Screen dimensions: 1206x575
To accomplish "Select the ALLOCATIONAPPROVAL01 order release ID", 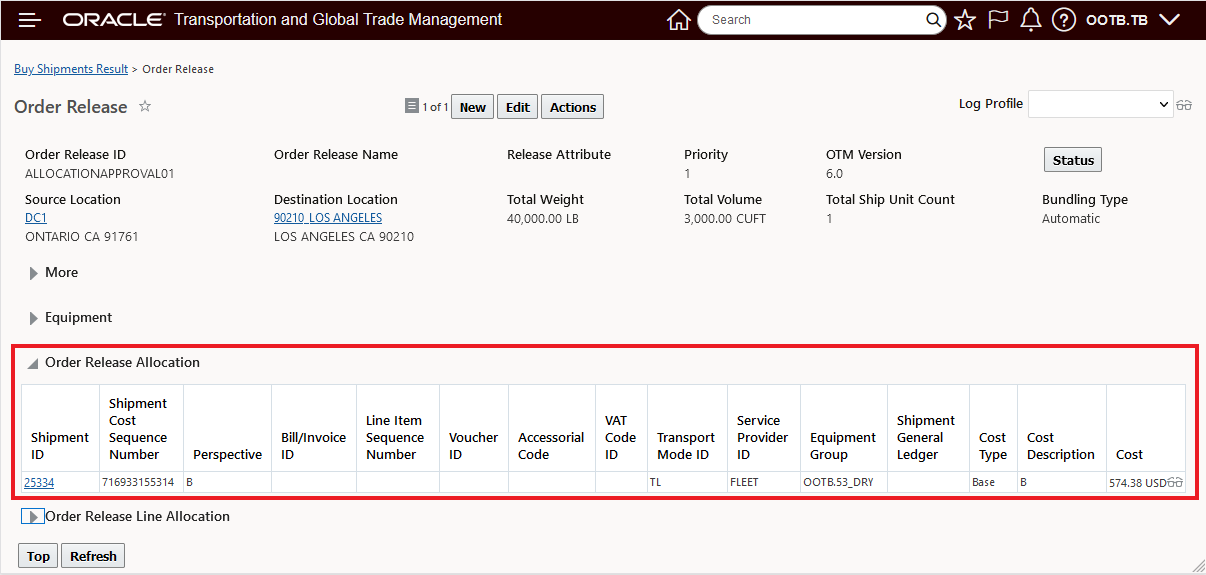I will coord(100,173).
